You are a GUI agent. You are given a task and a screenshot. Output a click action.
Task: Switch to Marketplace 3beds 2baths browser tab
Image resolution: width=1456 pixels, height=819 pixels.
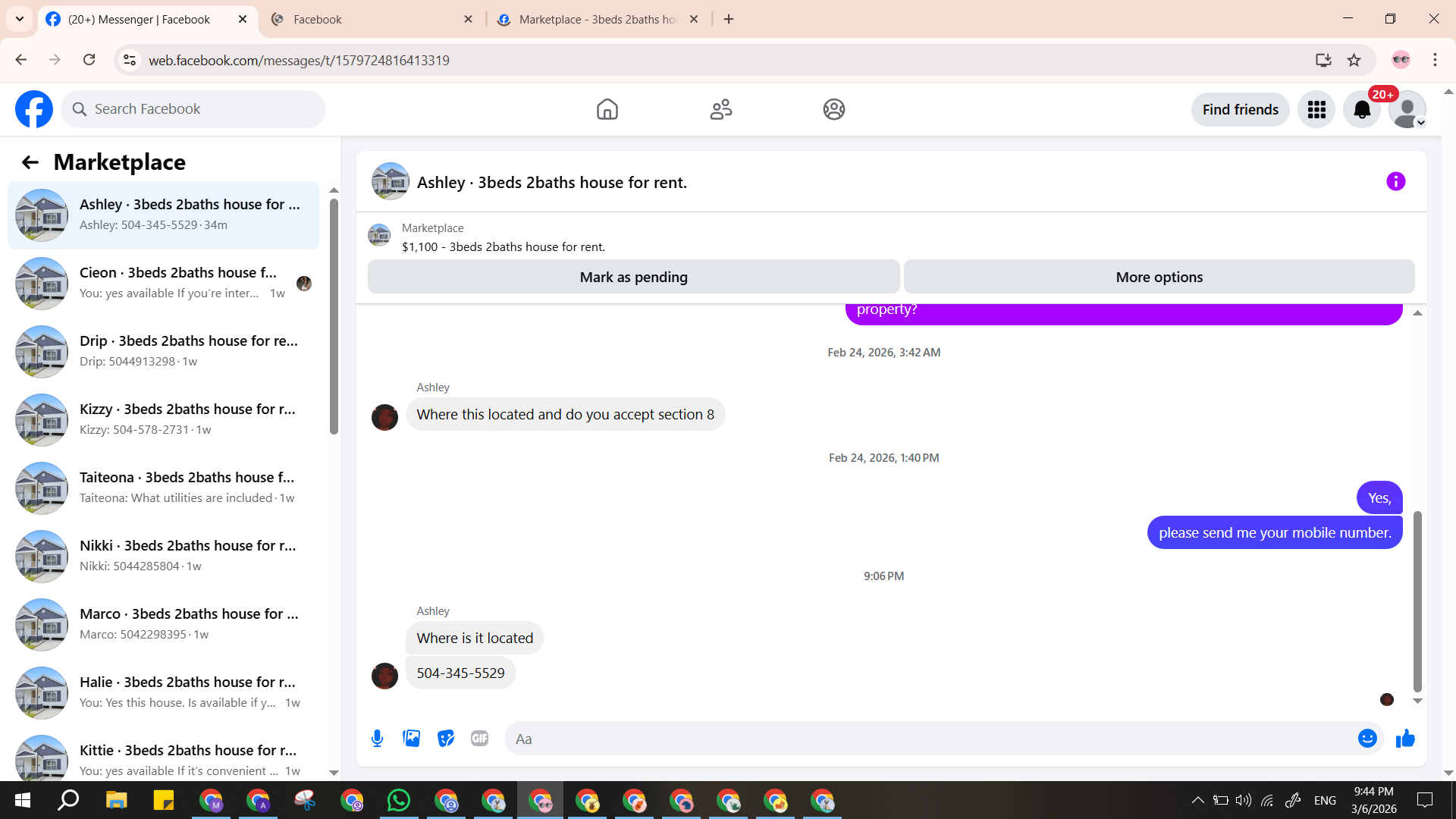597,19
